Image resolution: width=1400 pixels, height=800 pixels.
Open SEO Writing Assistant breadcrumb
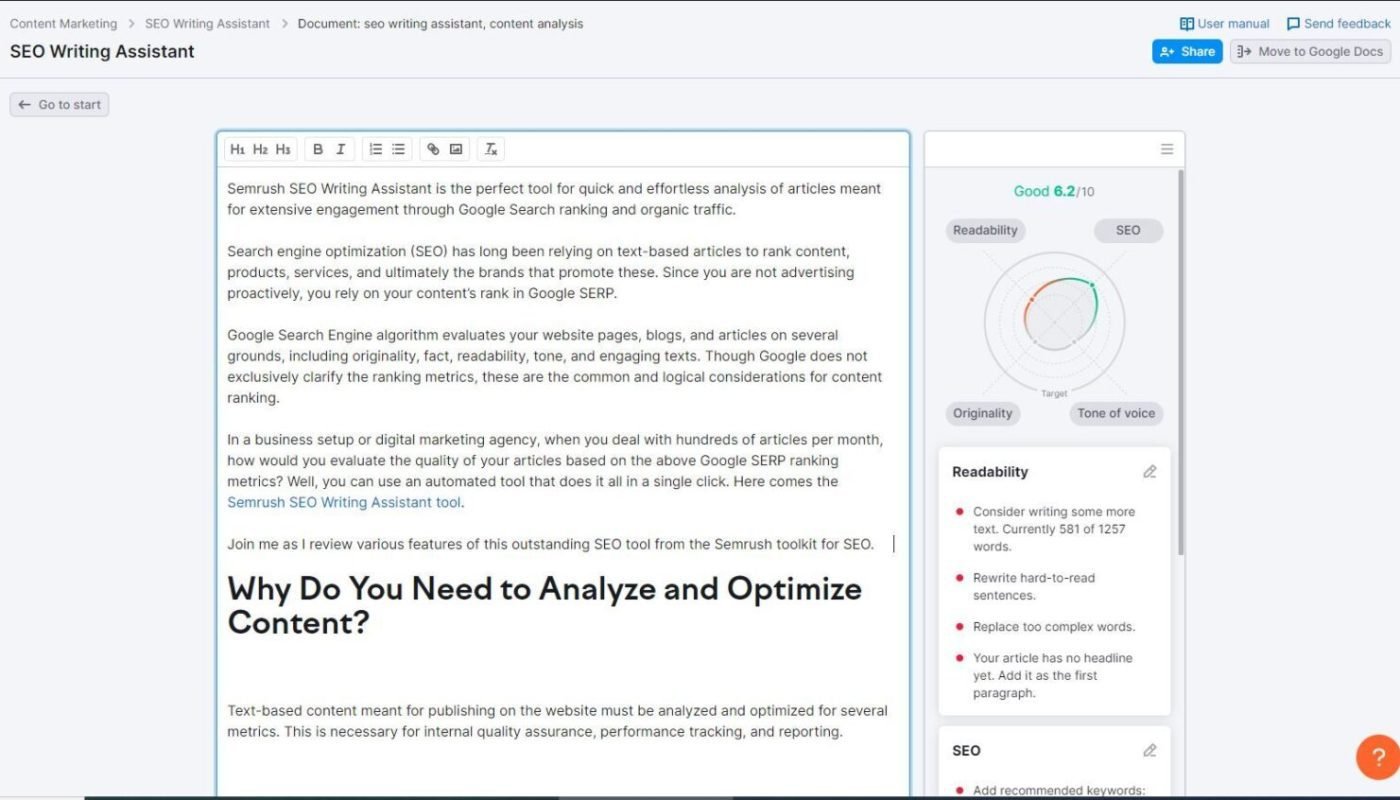pyautogui.click(x=207, y=24)
